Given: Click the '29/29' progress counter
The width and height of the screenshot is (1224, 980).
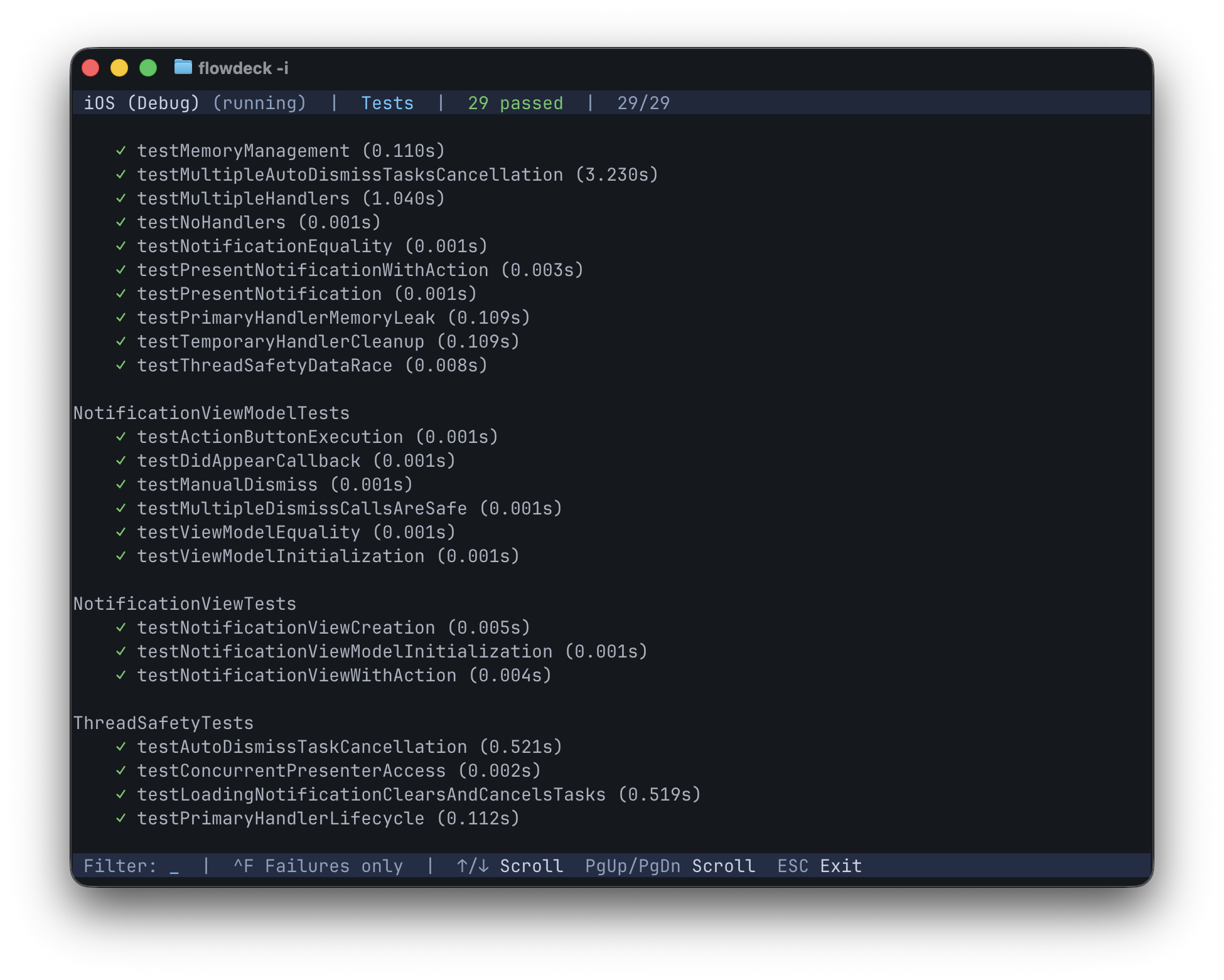Looking at the screenshot, I should pos(643,103).
